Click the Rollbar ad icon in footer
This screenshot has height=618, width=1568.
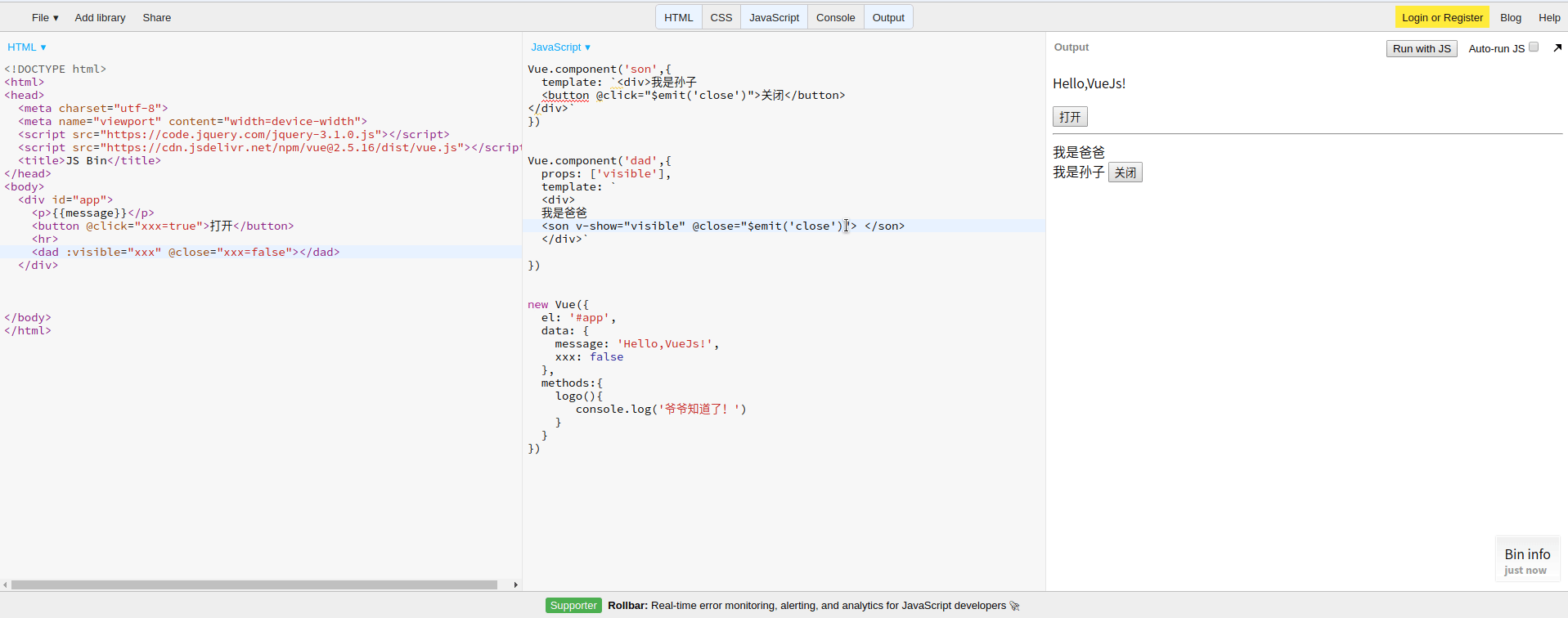(x=1015, y=606)
